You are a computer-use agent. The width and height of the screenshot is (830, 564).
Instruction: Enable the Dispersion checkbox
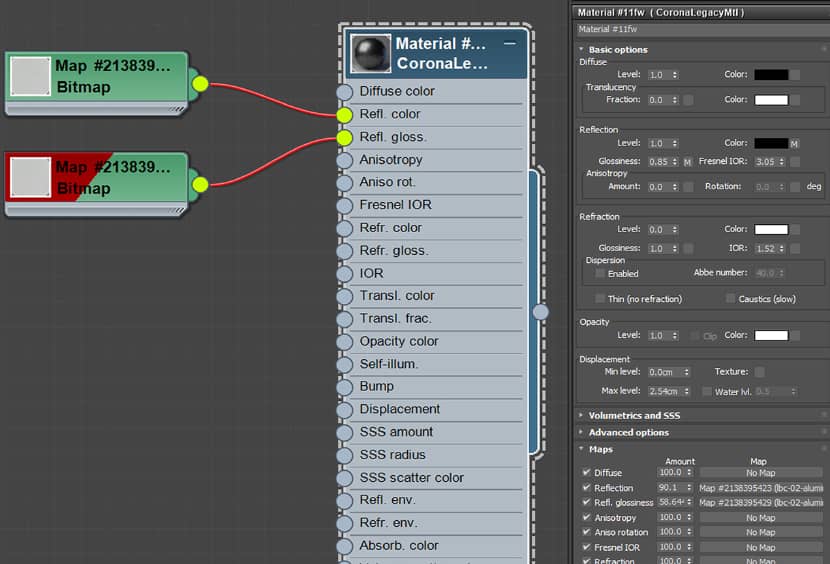coord(600,273)
